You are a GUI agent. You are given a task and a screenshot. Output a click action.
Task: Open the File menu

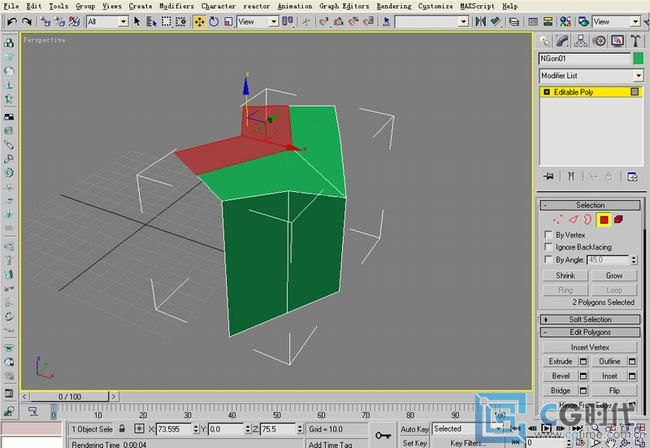[x=11, y=6]
